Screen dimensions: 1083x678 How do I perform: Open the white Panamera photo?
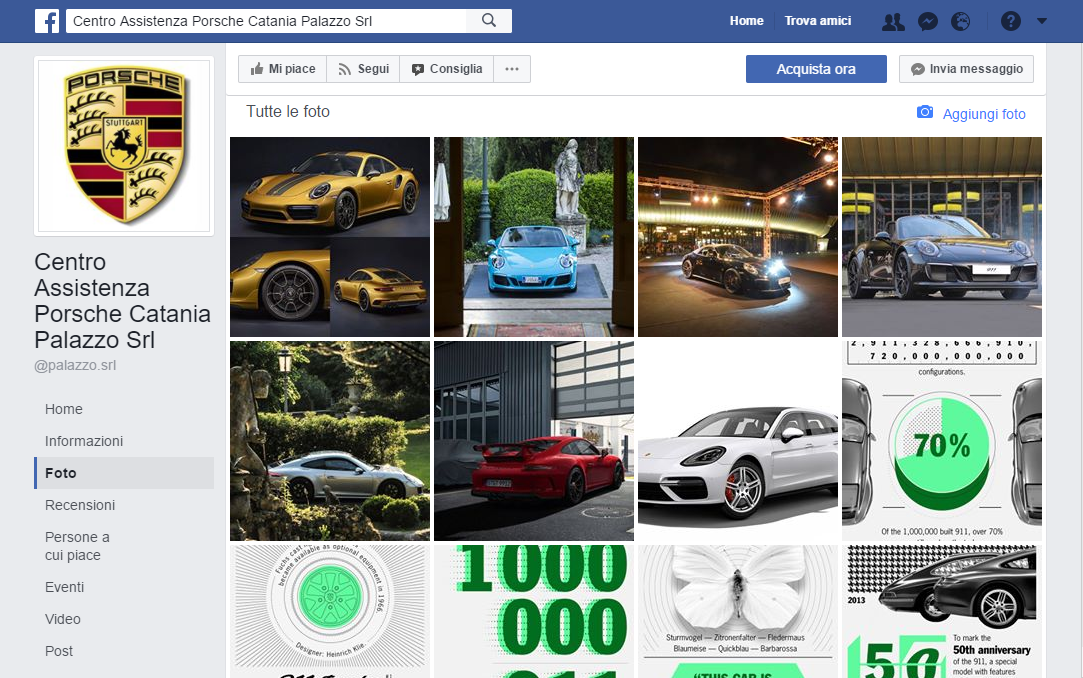click(x=738, y=440)
